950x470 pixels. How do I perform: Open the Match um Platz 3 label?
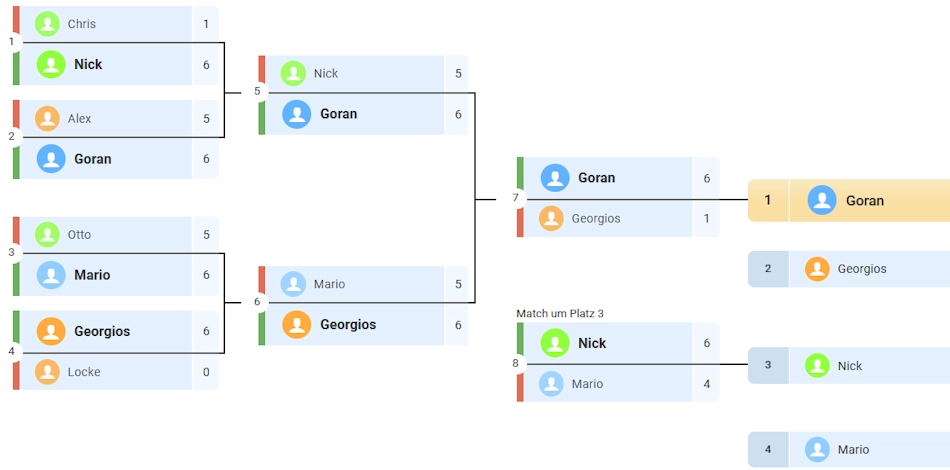click(x=560, y=314)
